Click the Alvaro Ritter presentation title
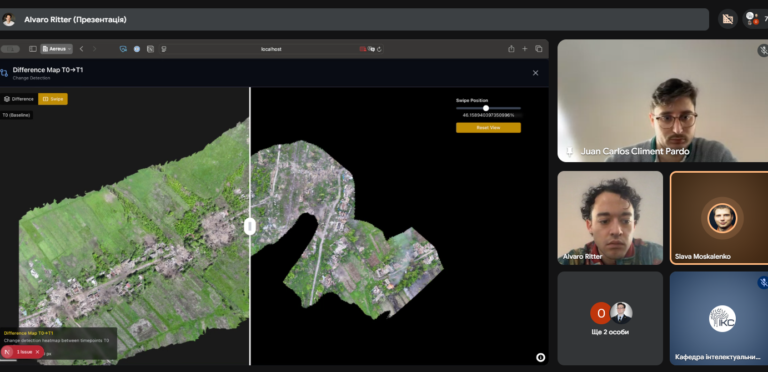Screen dimensions: 768x372 pyautogui.click(x=75, y=20)
